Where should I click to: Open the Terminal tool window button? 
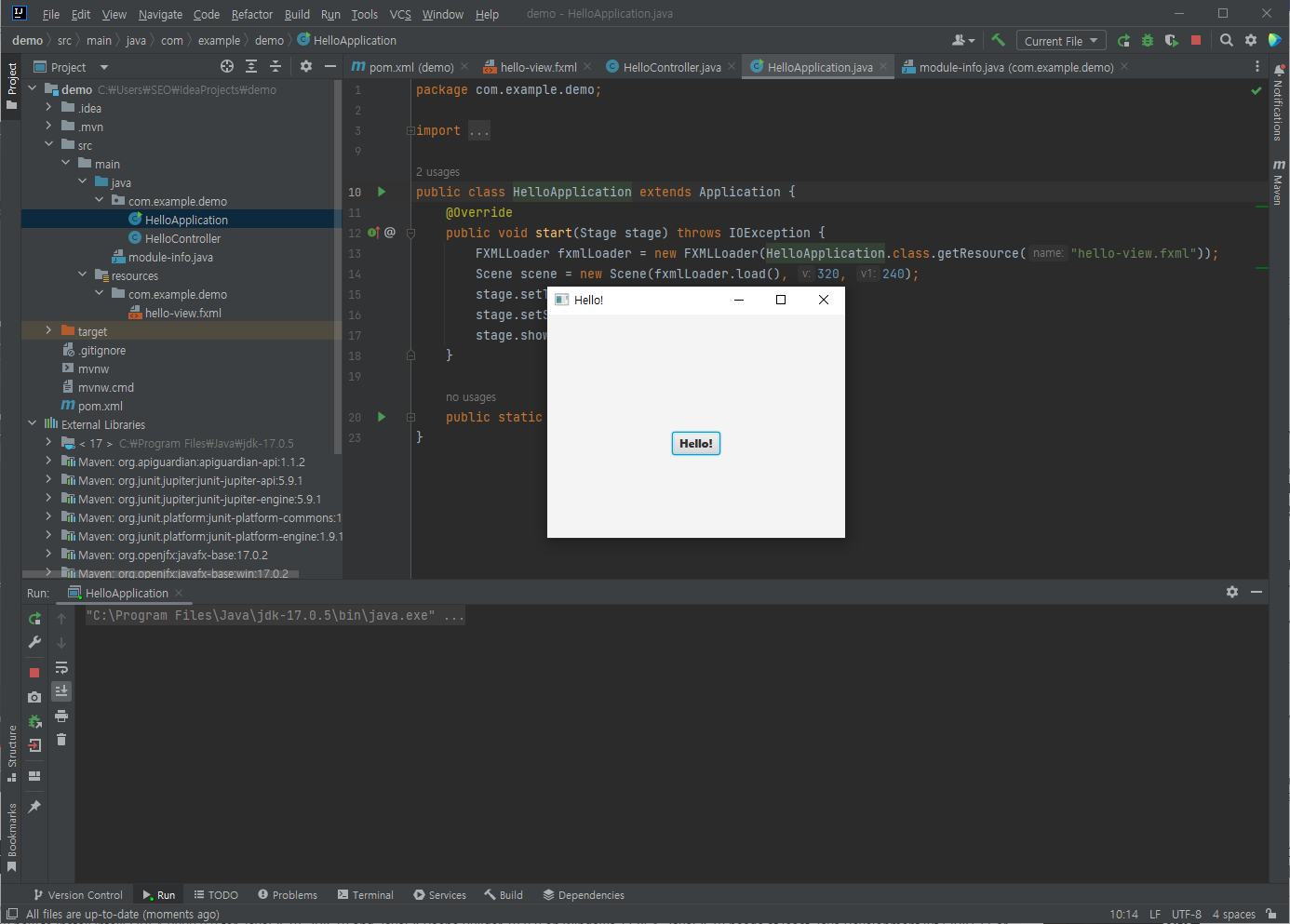pos(366,895)
